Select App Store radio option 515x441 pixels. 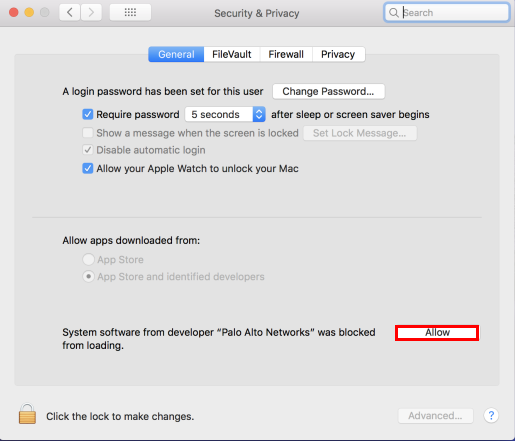88,259
